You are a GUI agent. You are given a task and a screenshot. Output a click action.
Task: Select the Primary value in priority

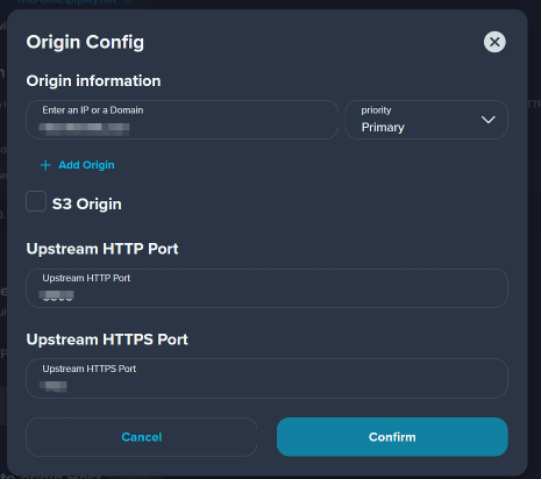[383, 128]
